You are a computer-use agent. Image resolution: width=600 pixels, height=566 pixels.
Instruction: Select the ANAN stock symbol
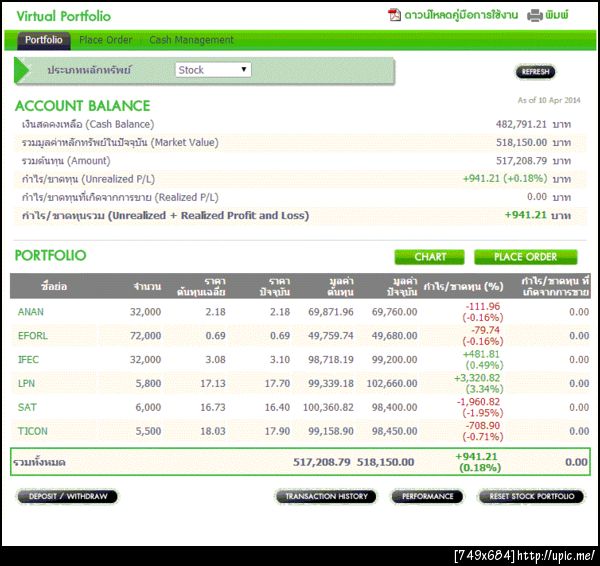pyautogui.click(x=31, y=312)
